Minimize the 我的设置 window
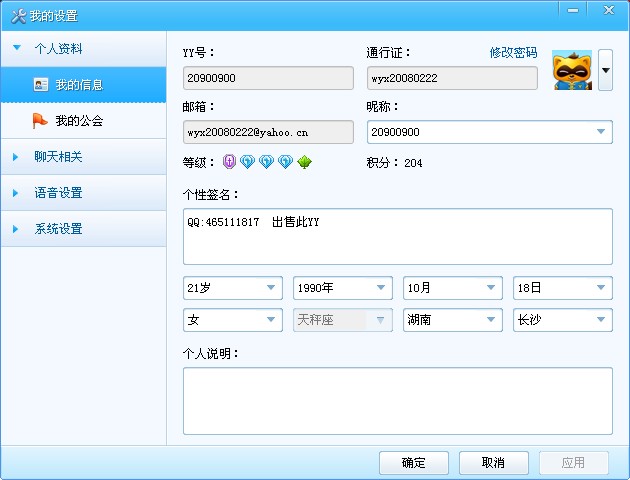 tap(573, 10)
